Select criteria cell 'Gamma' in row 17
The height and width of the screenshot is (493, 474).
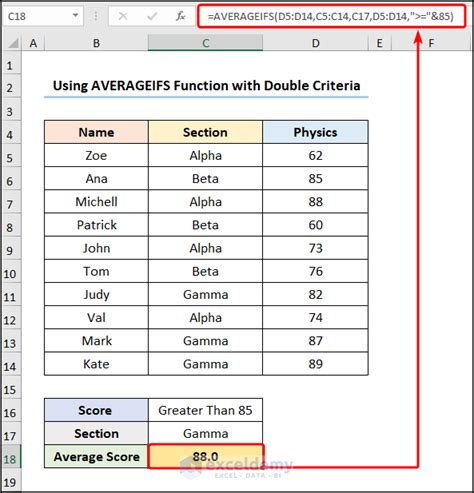[205, 433]
